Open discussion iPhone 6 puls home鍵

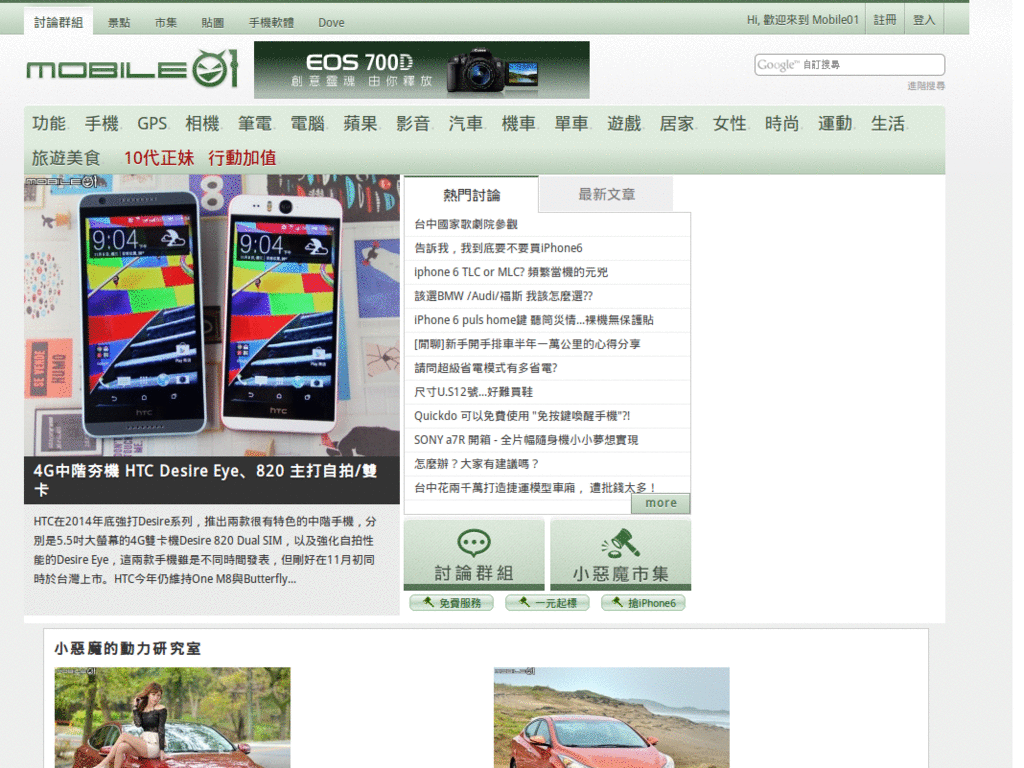tap(534, 320)
